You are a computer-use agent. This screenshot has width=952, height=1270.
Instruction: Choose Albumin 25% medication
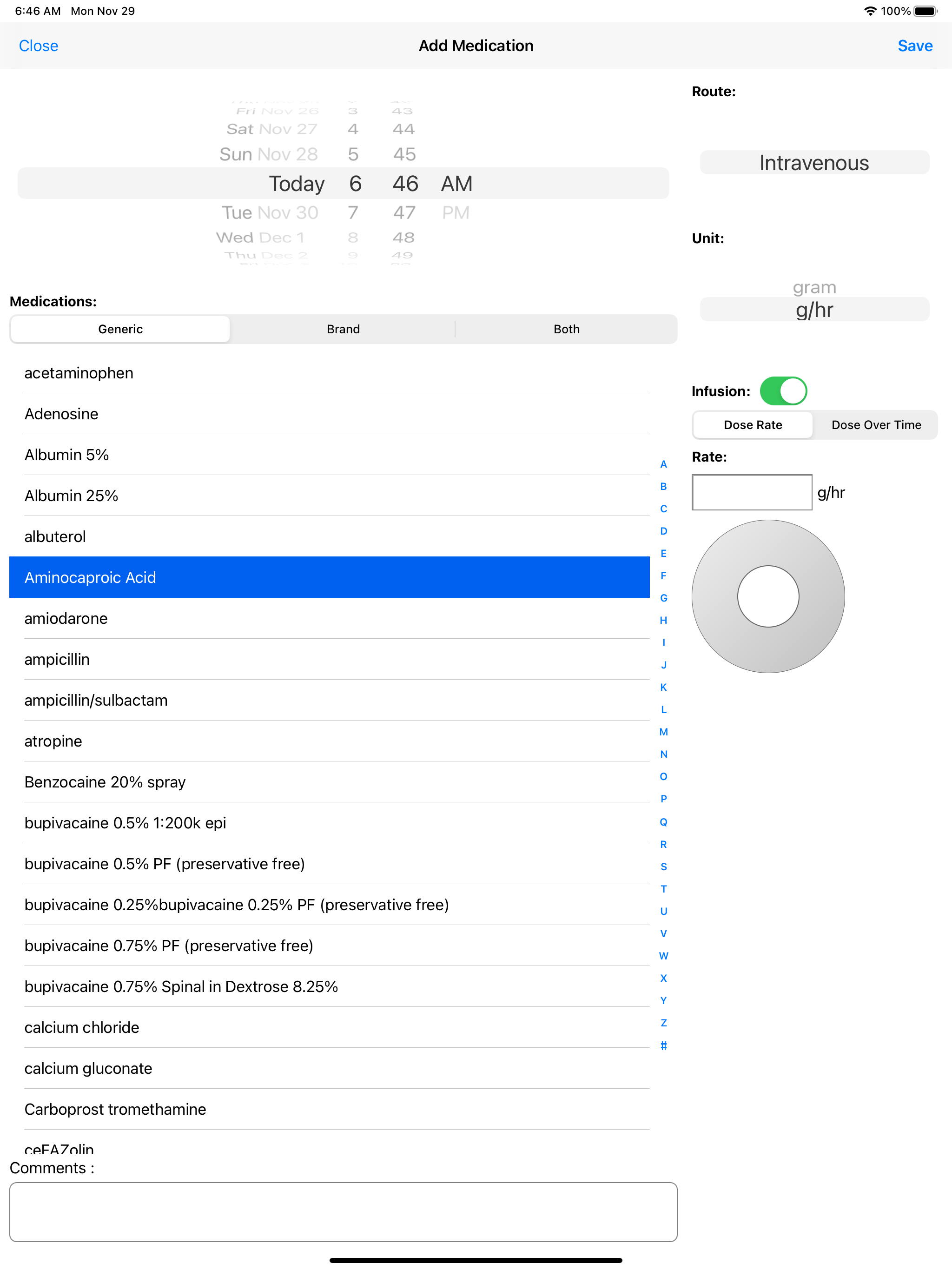pos(330,495)
